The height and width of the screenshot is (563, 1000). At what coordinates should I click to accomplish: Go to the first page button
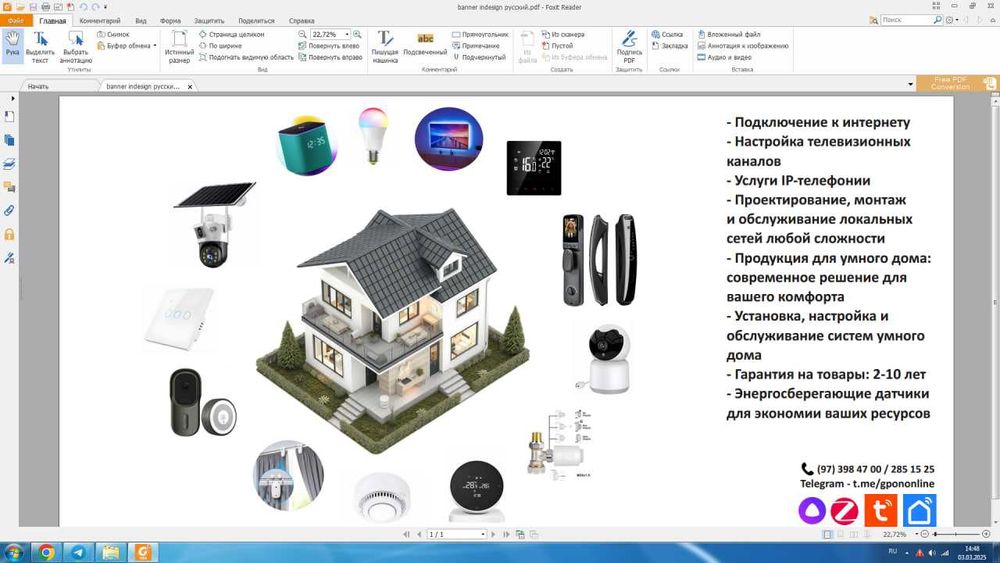(x=406, y=534)
